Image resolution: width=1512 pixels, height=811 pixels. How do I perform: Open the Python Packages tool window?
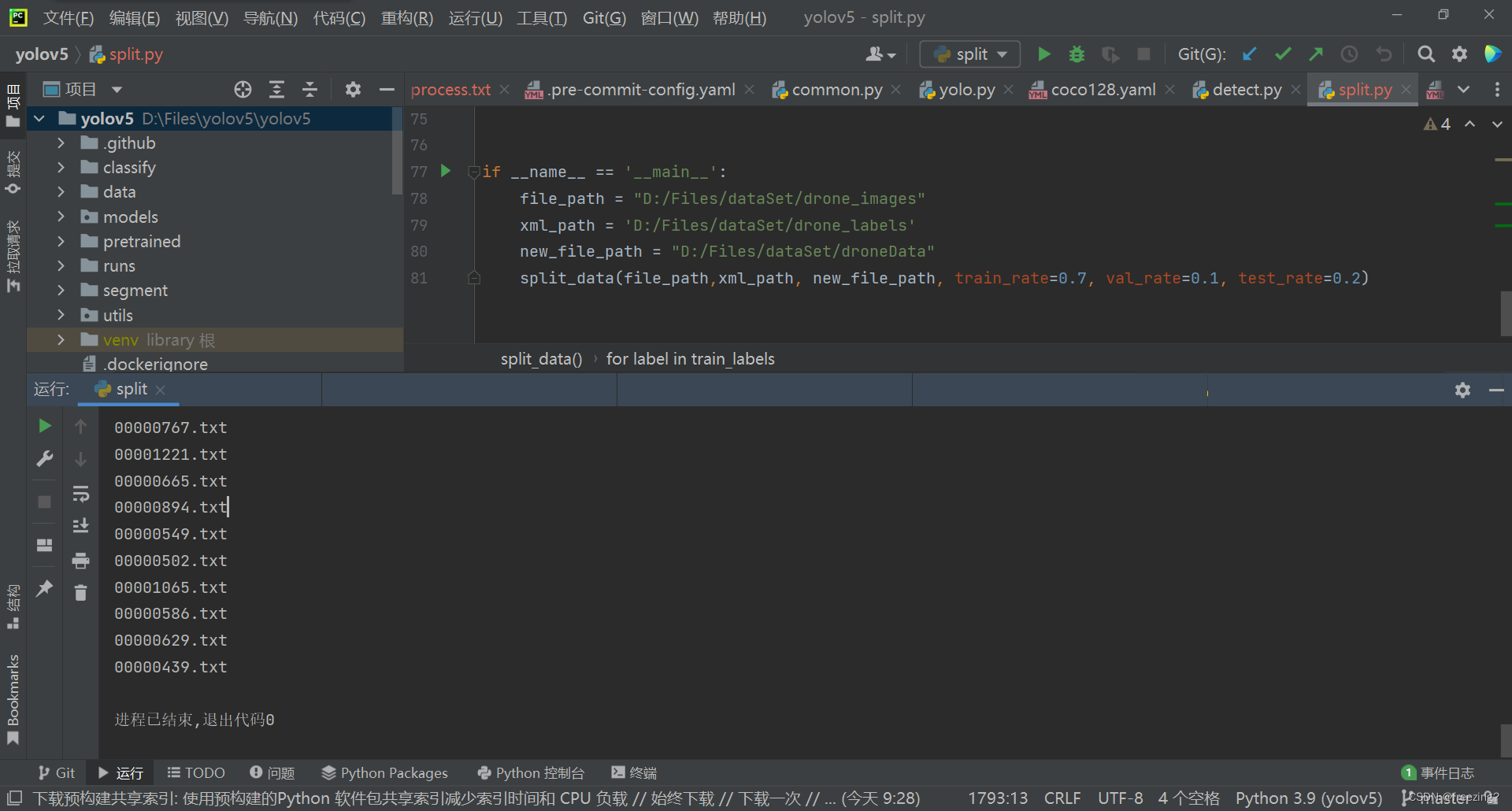click(384, 773)
